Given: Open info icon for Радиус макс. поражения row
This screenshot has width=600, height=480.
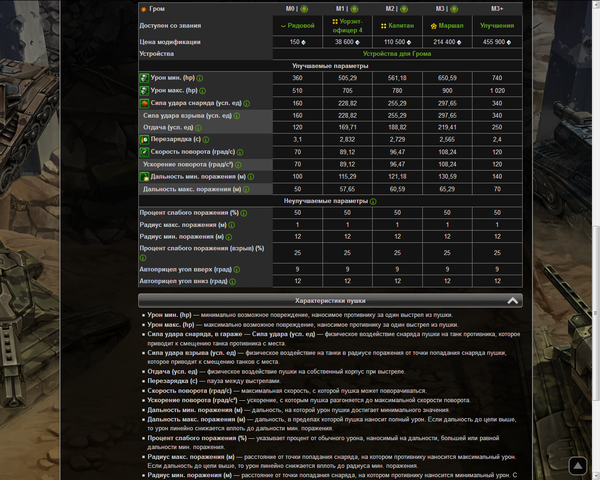Looking at the screenshot, I should click(232, 225).
